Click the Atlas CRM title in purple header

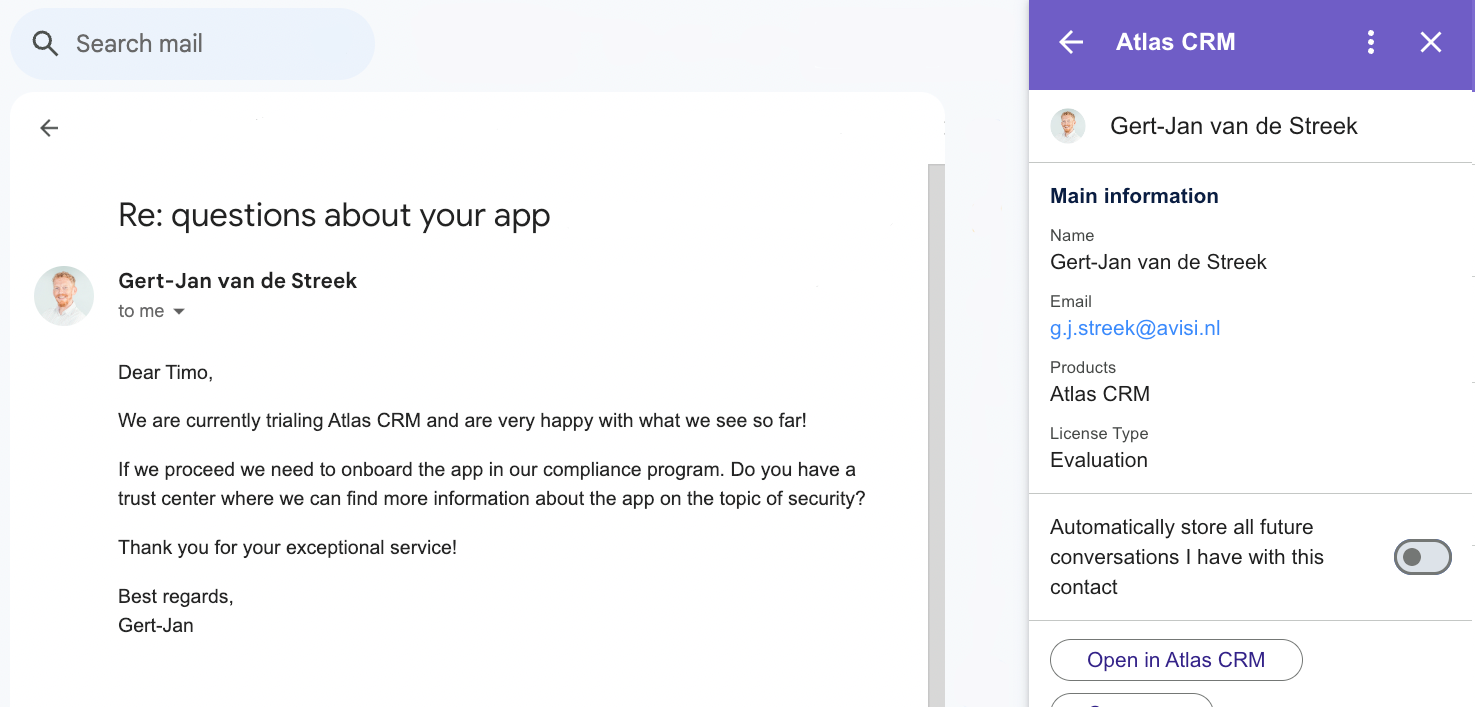[1175, 42]
